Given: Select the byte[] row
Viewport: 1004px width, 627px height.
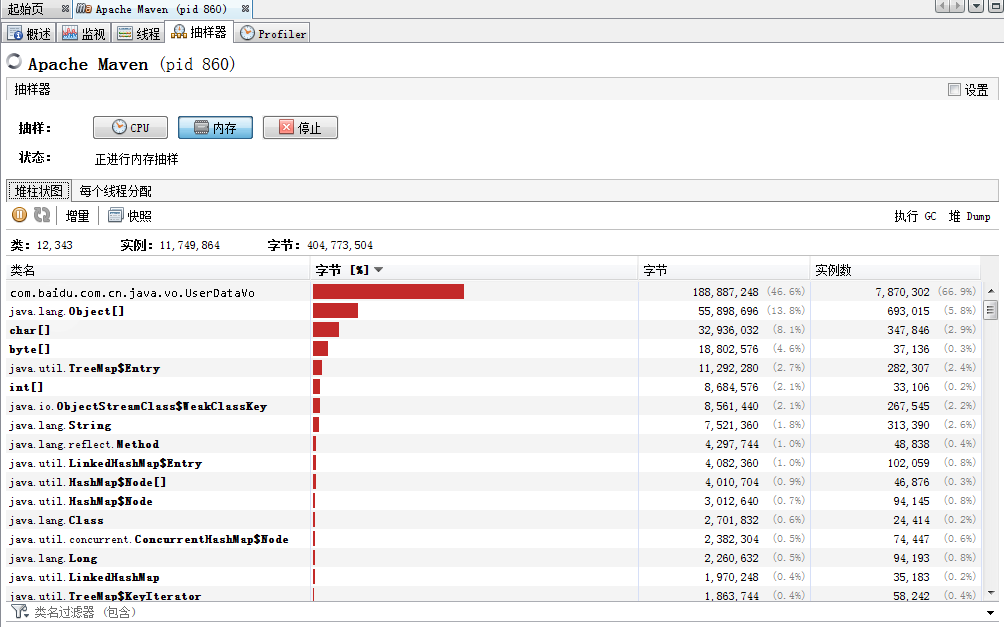Looking at the screenshot, I should [x=493, y=349].
